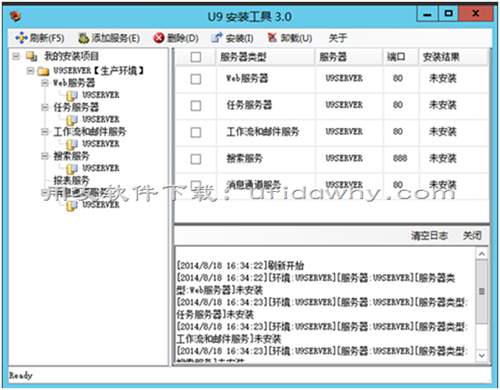Viewport: 500px width, 390px height.
Task: Select Web服务器 label in the left tree
Action: [x=74, y=83]
